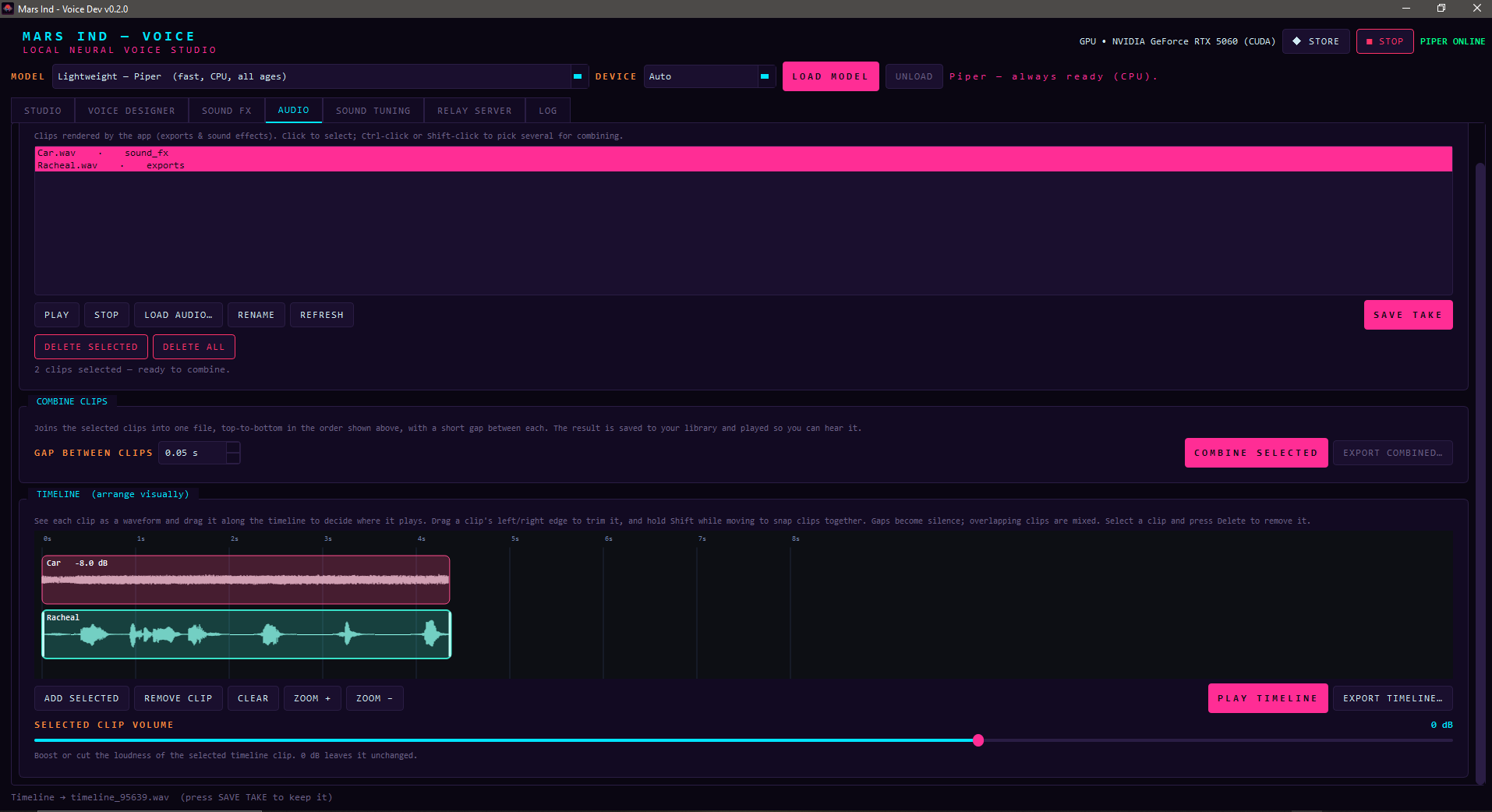1492x812 pixels.
Task: Click the PIPER ONLINE status text
Action: coord(1453,41)
